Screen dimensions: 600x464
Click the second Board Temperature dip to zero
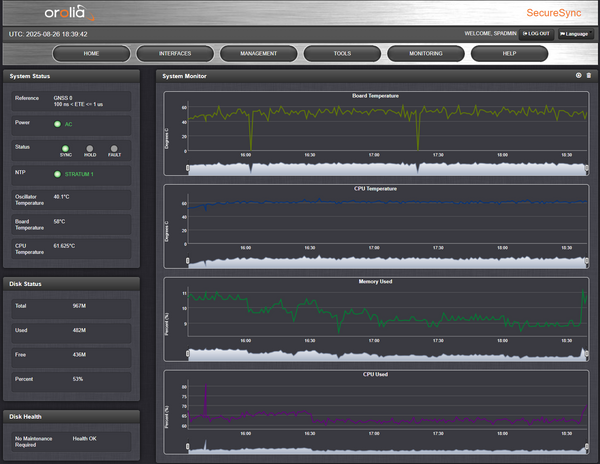click(x=418, y=147)
